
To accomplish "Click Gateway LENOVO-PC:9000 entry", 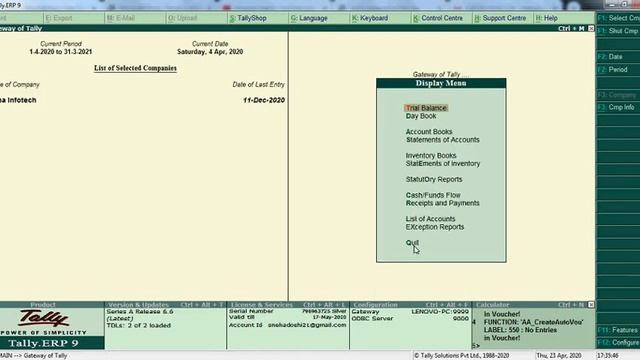I will [410, 311].
